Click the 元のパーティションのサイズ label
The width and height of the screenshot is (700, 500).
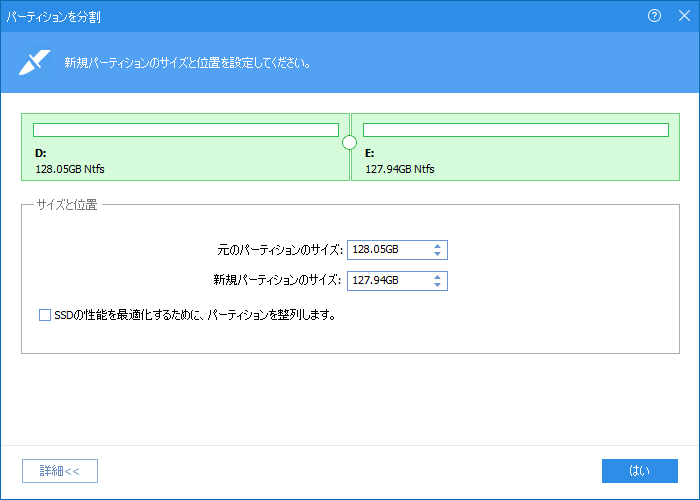coord(280,250)
